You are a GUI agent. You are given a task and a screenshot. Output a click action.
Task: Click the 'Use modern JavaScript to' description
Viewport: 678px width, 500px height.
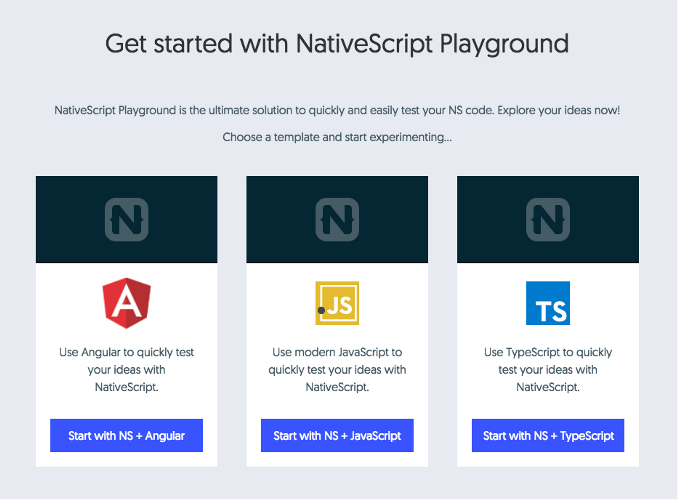(337, 369)
